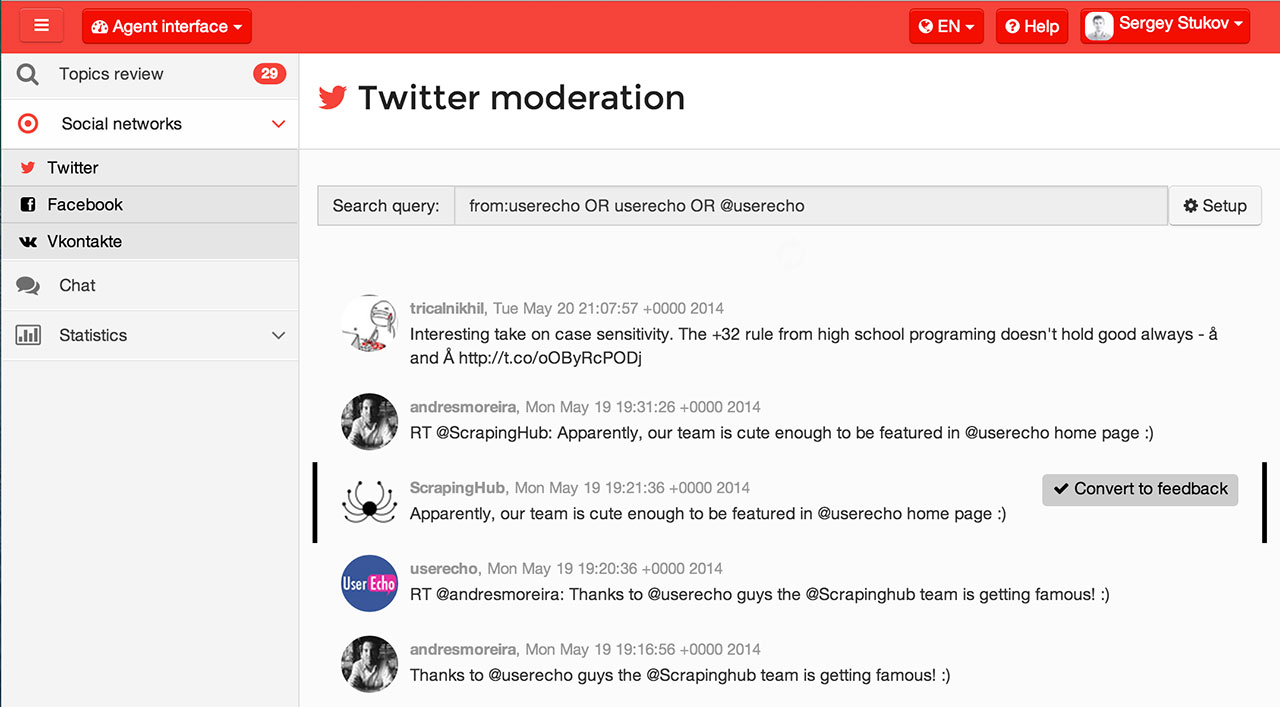The image size is (1280, 707).
Task: Click the Social networks target icon
Action: pos(28,124)
